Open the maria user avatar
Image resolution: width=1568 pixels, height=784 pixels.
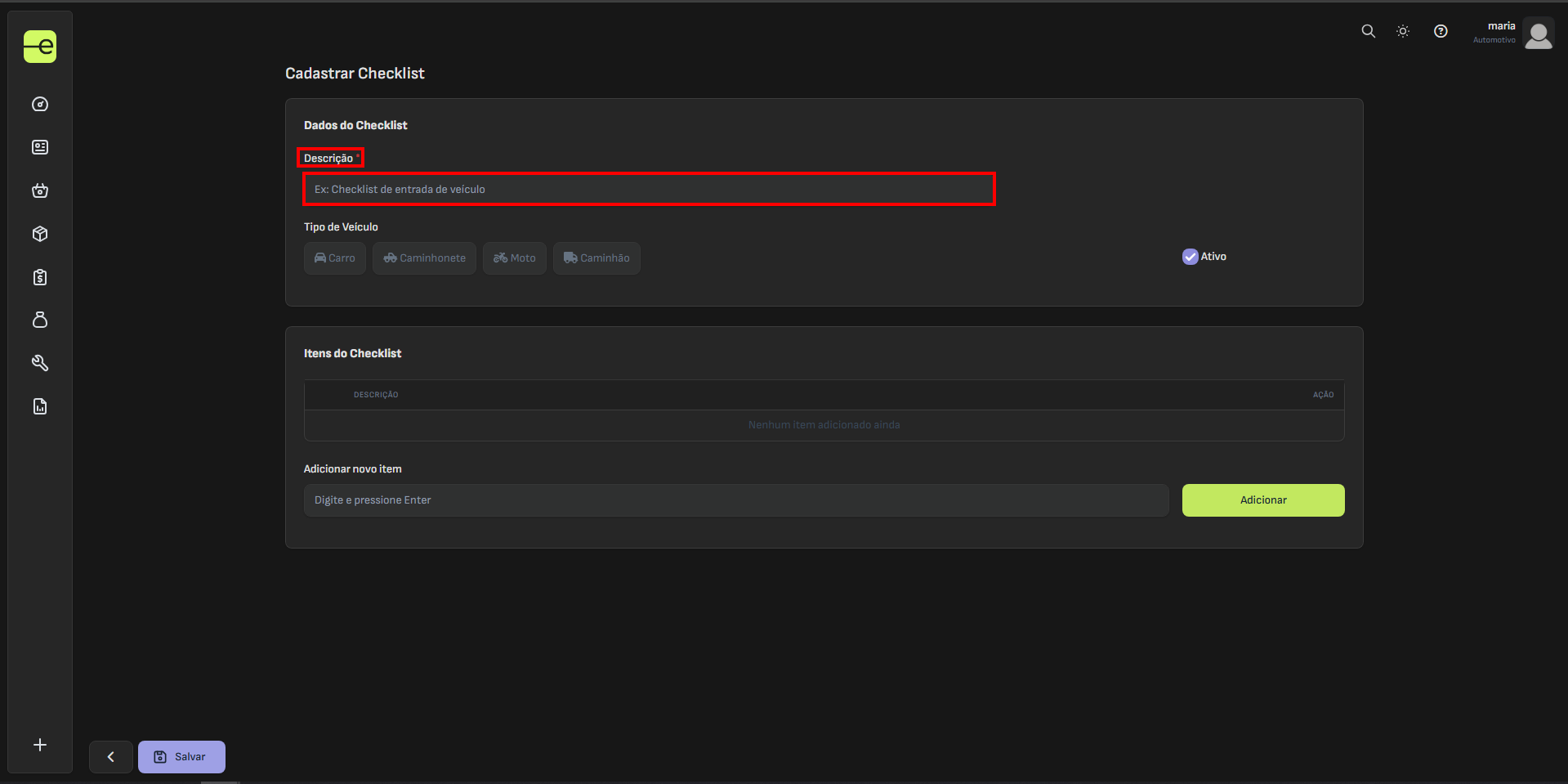click(1539, 34)
